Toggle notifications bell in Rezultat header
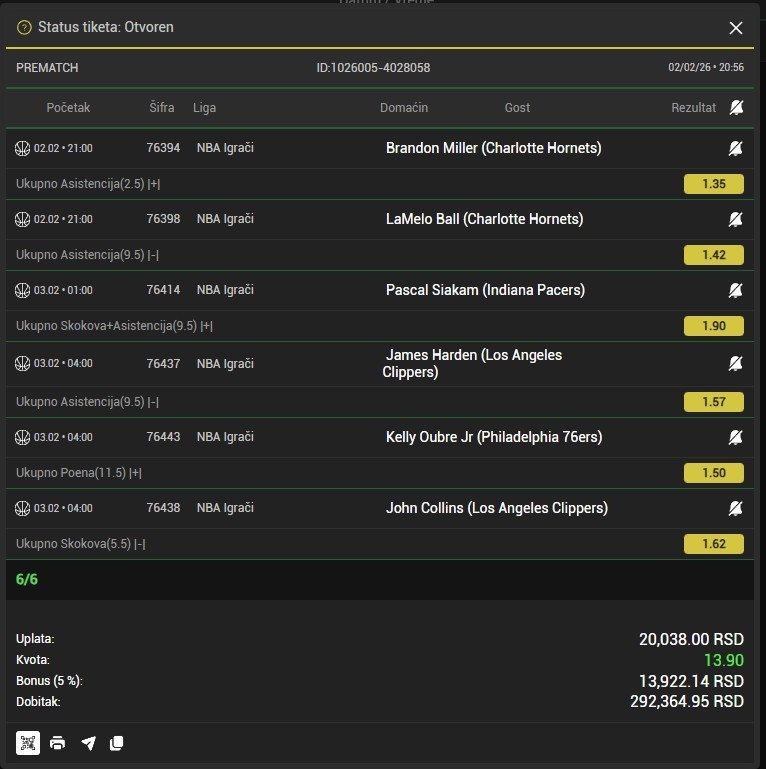 pyautogui.click(x=736, y=108)
